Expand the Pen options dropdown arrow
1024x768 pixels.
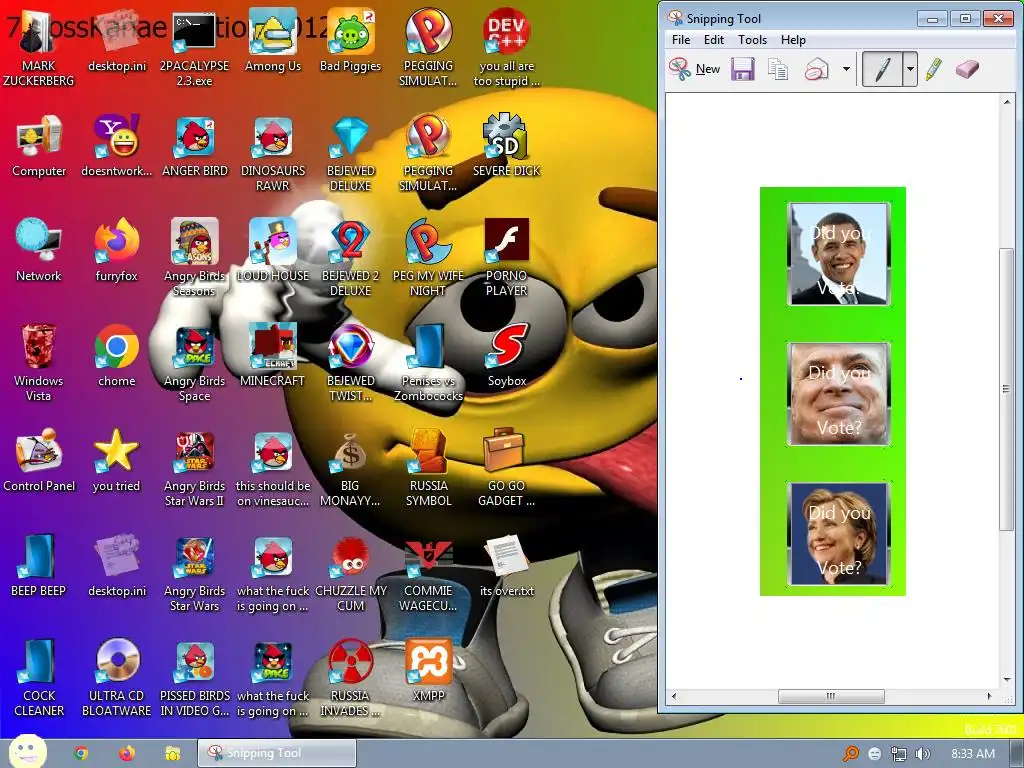click(910, 69)
